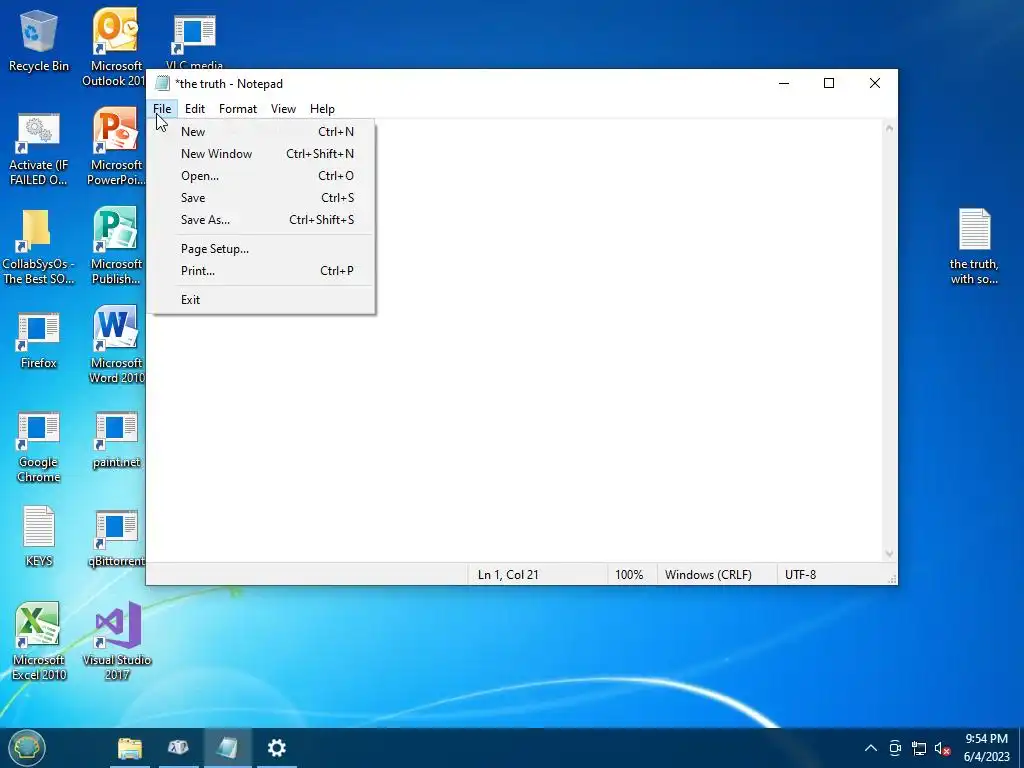Select the Google Chrome desktop shortcut
This screenshot has width=1024, height=768.
pyautogui.click(x=39, y=447)
